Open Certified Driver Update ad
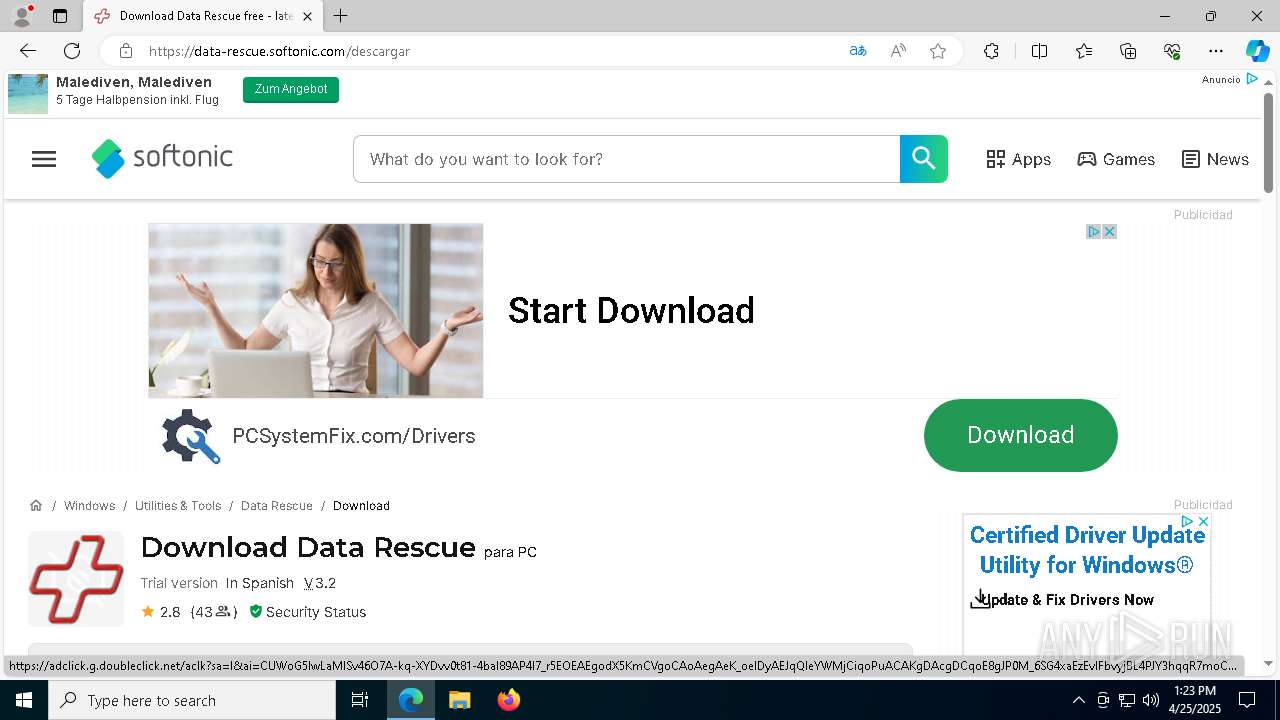 click(x=1087, y=550)
